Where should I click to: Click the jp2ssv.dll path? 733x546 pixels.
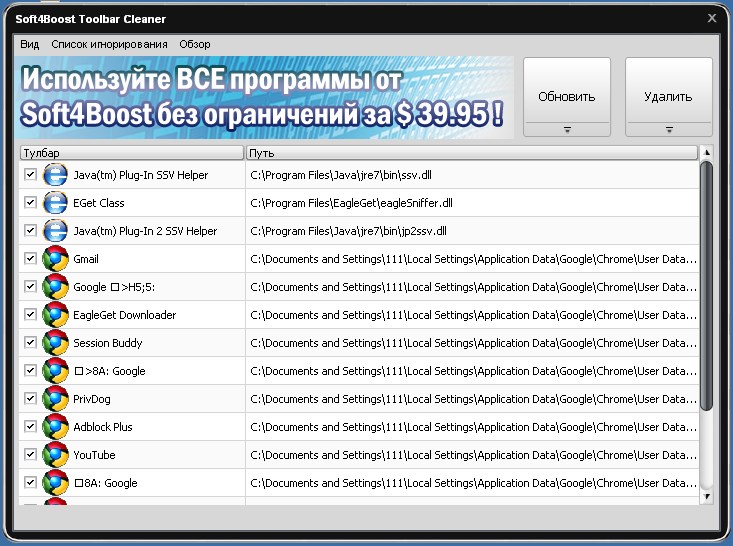[348, 231]
